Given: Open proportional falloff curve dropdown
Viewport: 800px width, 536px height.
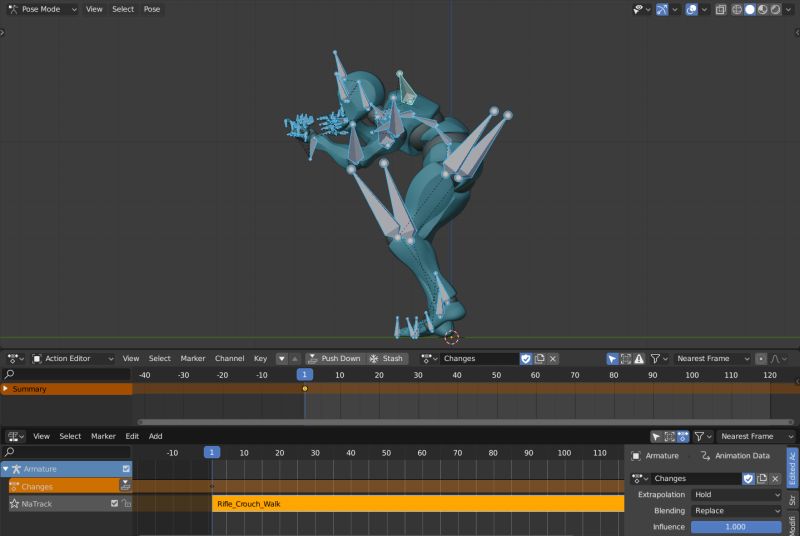Looking at the screenshot, I should [778, 359].
